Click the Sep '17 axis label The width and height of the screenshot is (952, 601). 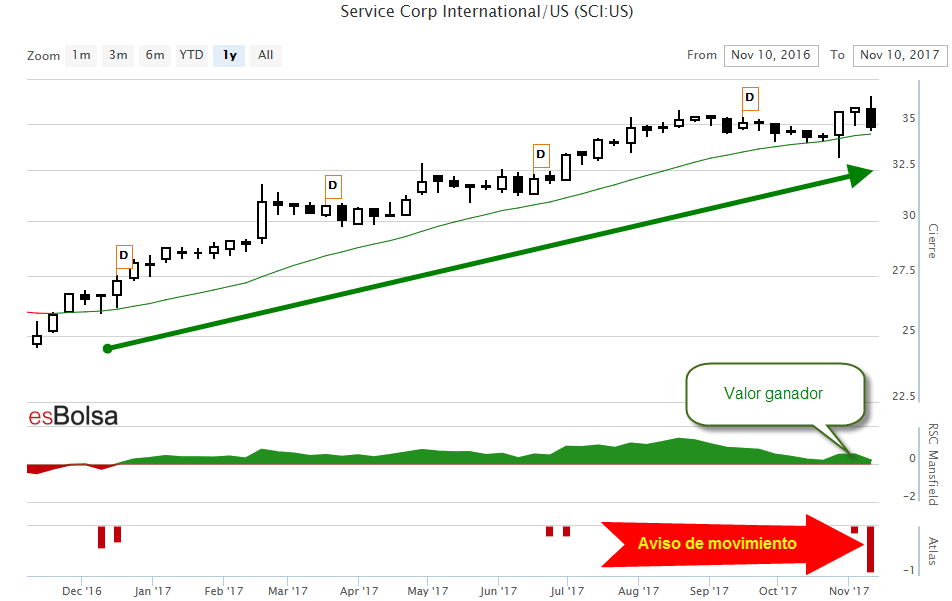(709, 591)
